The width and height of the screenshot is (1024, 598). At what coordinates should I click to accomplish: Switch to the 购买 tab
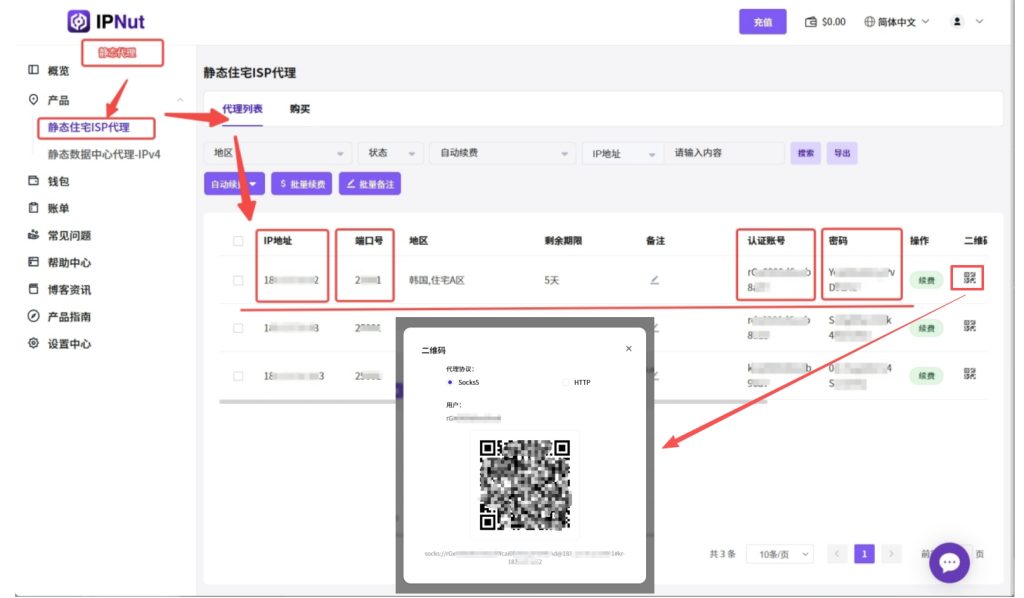click(300, 109)
